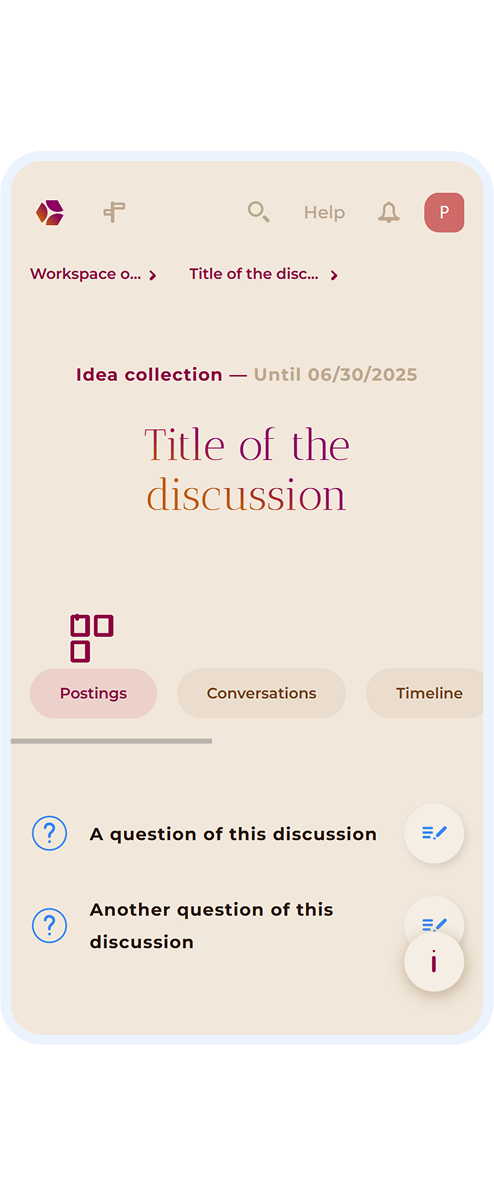
Task: Open 'A question of this discussion' item
Action: click(x=233, y=834)
